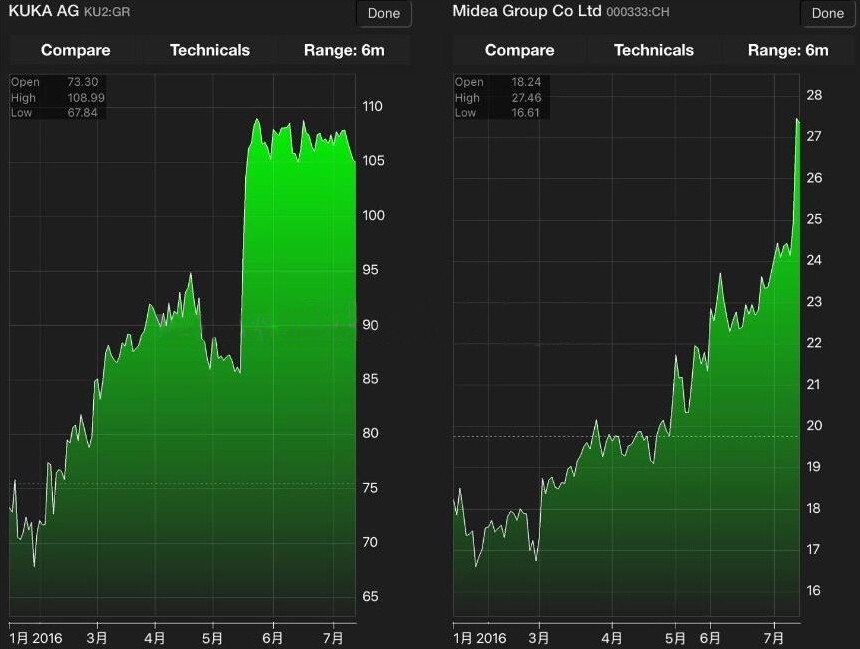Tap the 6月 label on KUKA's time axis
The height and width of the screenshot is (649, 860).
[272, 637]
